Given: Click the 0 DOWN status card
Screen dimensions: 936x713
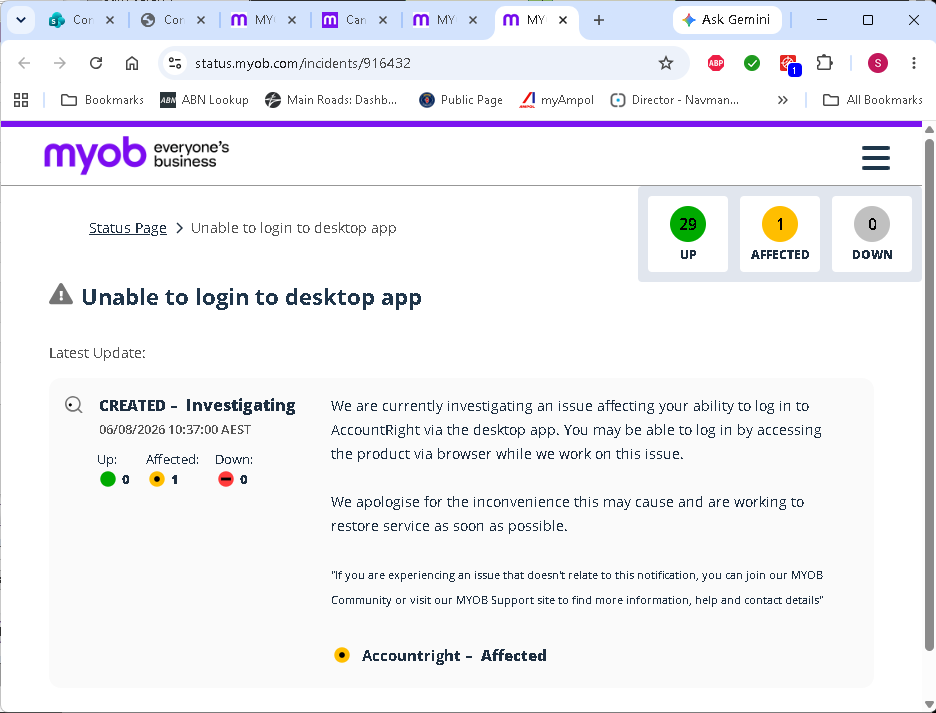Looking at the screenshot, I should pos(872,234).
